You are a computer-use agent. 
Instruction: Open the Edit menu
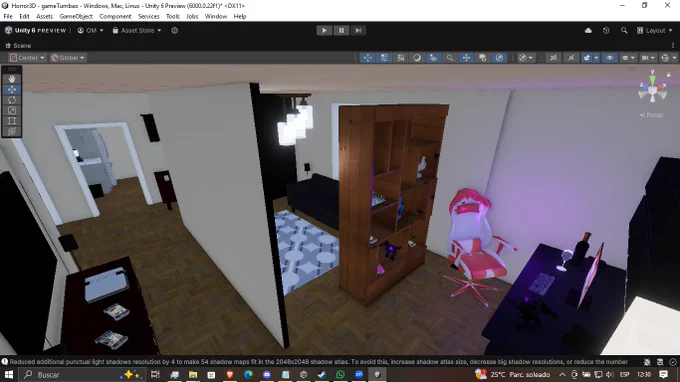click(24, 16)
